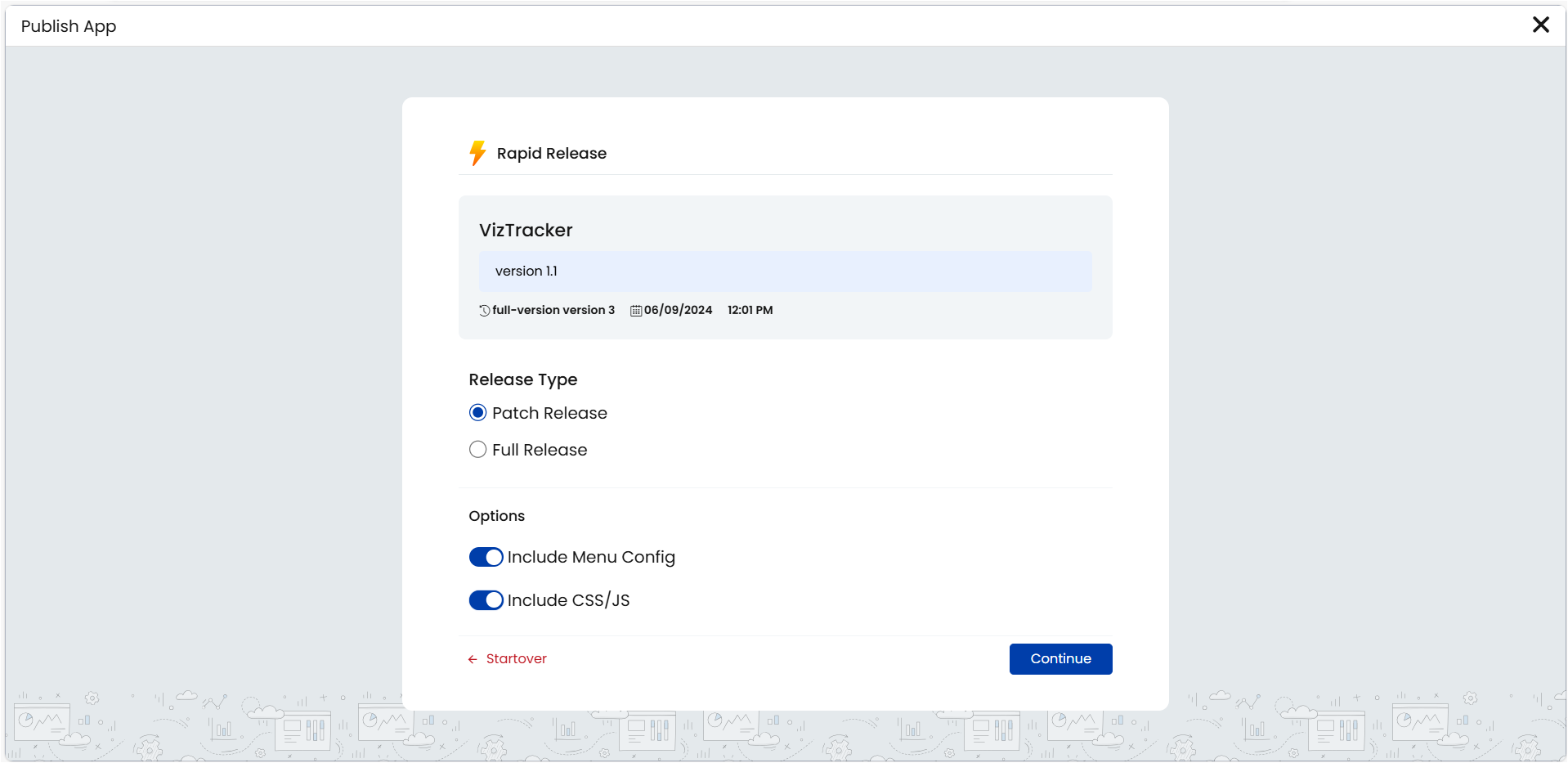Viewport: 1568px width, 763px height.
Task: Click the calendar icon beside 06/09/2024
Action: (x=636, y=311)
